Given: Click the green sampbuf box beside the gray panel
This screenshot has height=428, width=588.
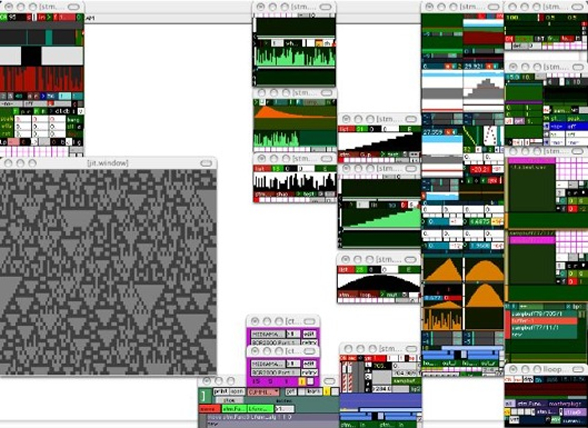Looking at the screenshot, I should (406, 381).
